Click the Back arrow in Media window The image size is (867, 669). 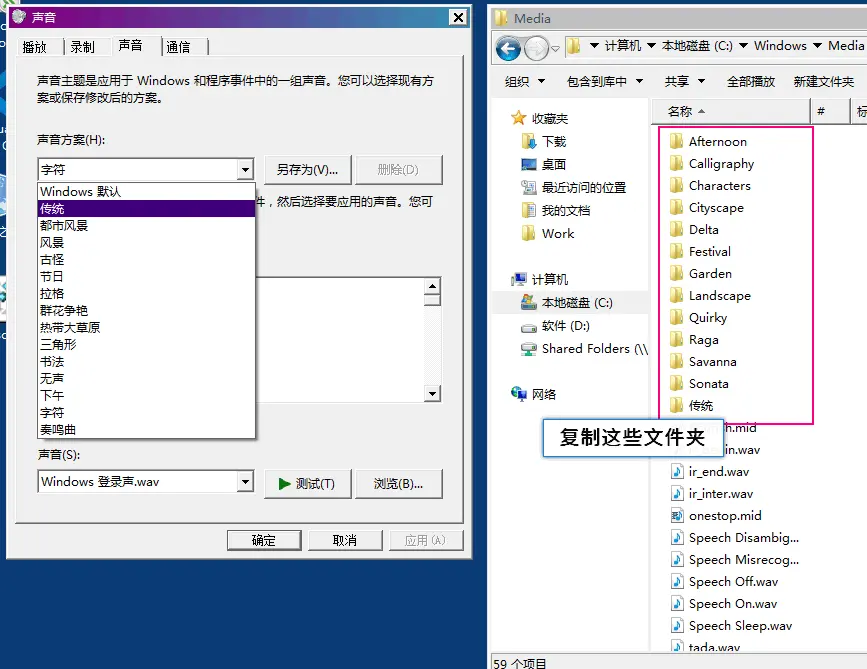click(x=508, y=49)
